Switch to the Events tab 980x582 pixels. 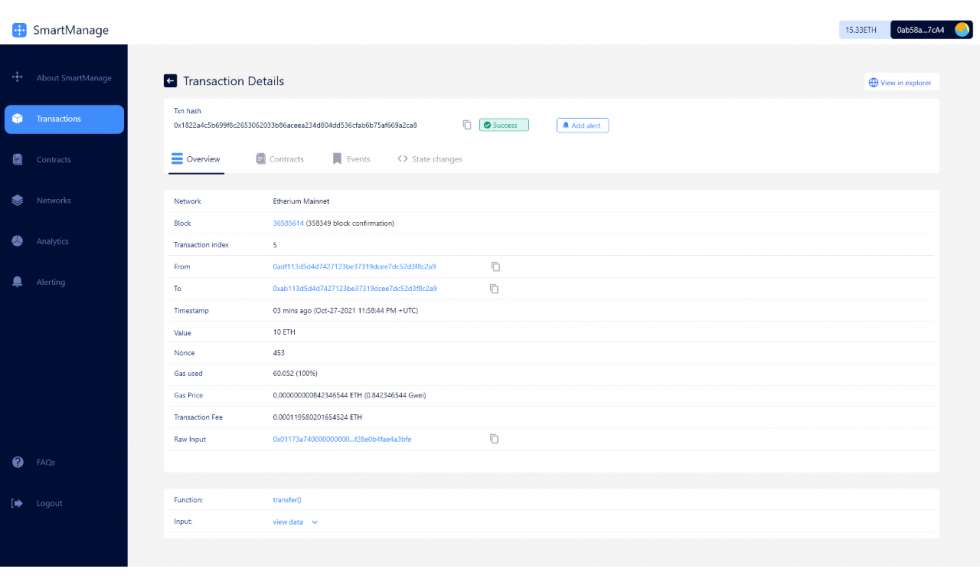click(358, 158)
